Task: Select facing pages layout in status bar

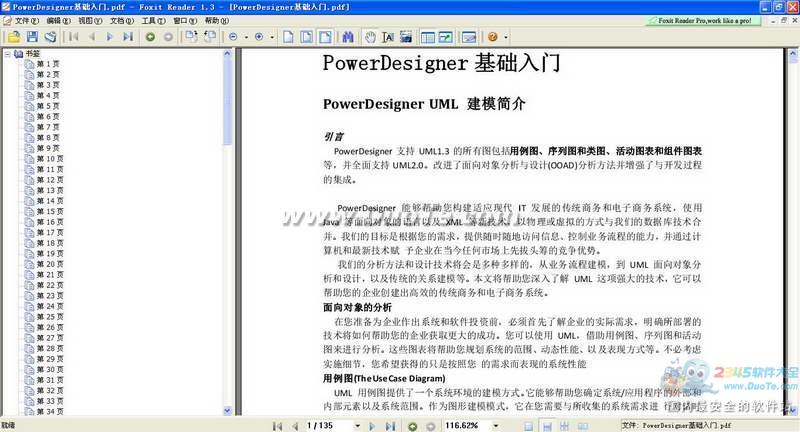Action: (x=583, y=426)
